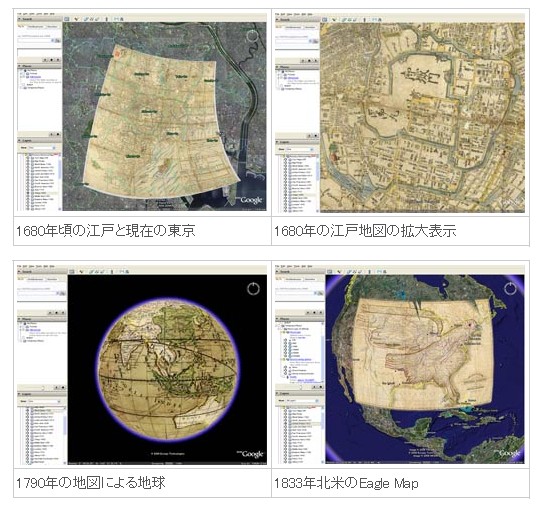Click the caption text 1680年の江戸地図の拡大表示
543x505 pixels.
coord(365,231)
